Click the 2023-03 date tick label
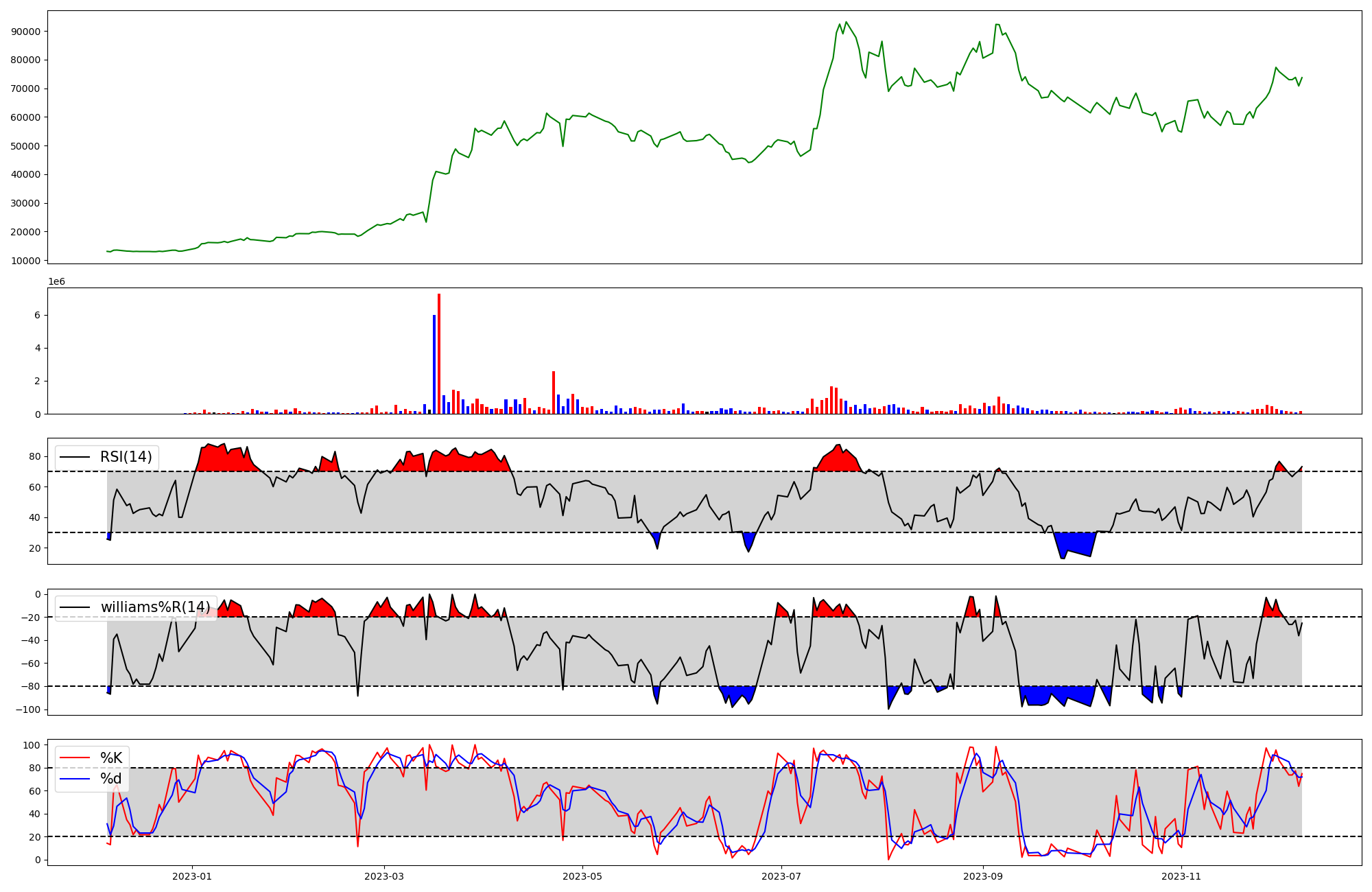 [384, 876]
